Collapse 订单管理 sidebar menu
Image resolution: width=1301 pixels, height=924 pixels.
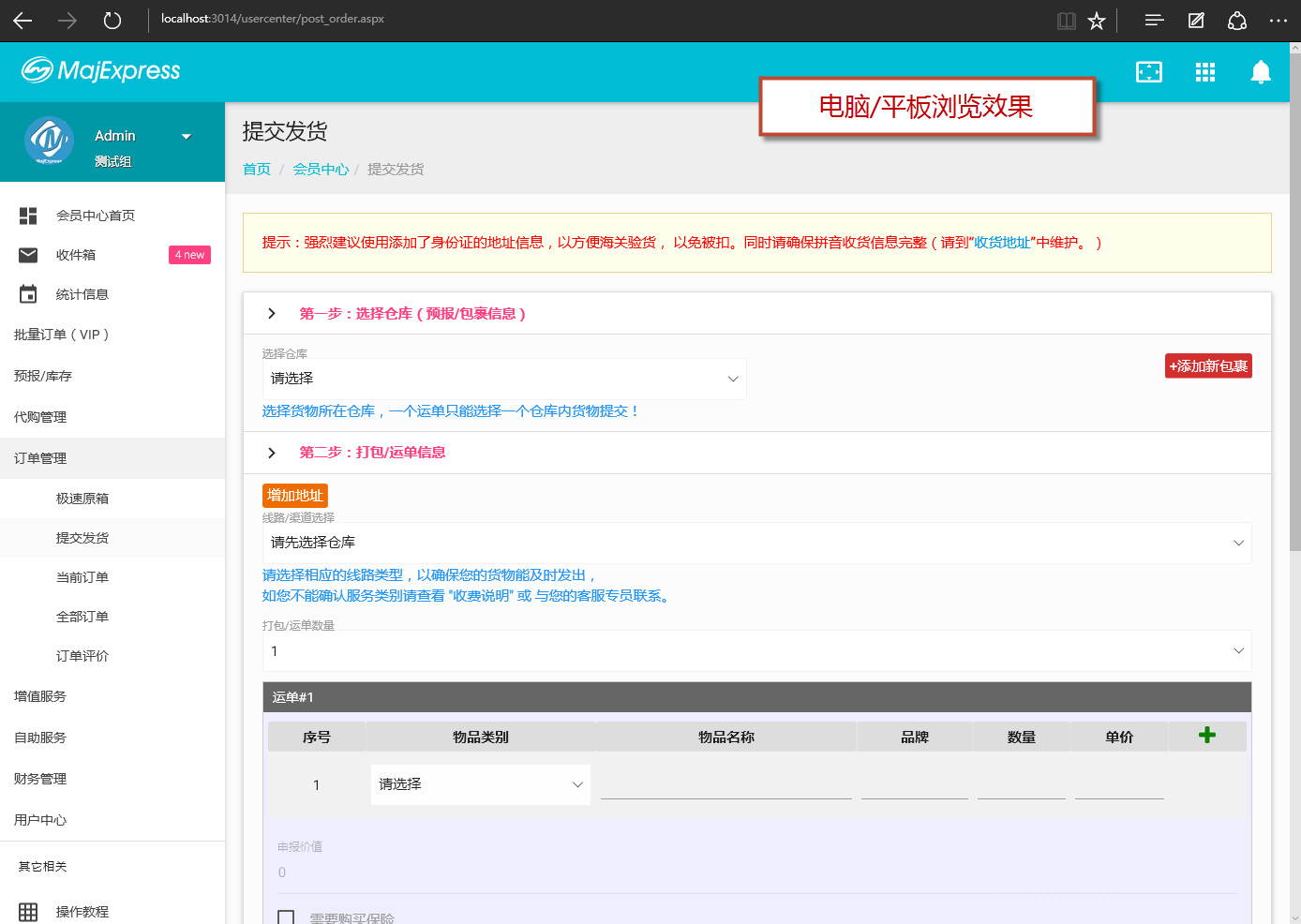tap(112, 458)
